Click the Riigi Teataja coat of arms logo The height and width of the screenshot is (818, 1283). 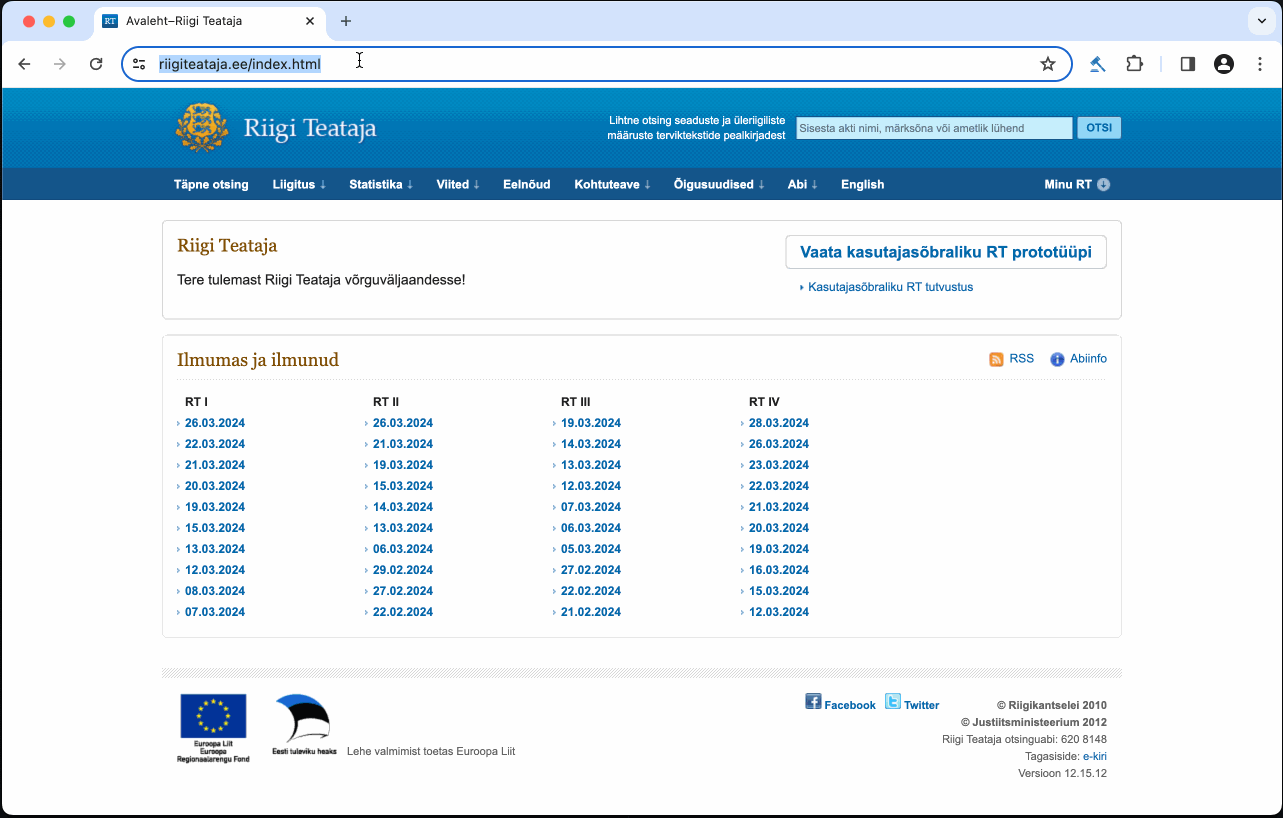click(x=201, y=127)
